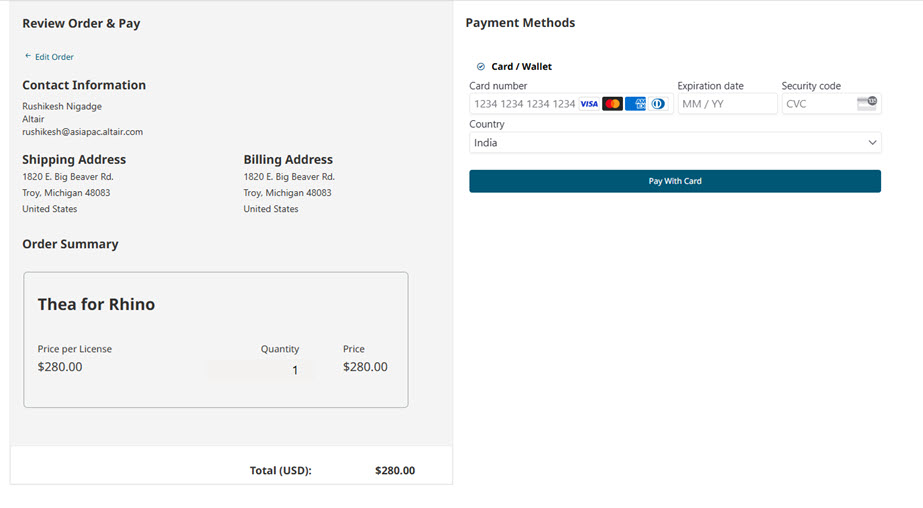Click the CVC card hint icon
The width and height of the screenshot is (923, 508).
click(x=867, y=103)
